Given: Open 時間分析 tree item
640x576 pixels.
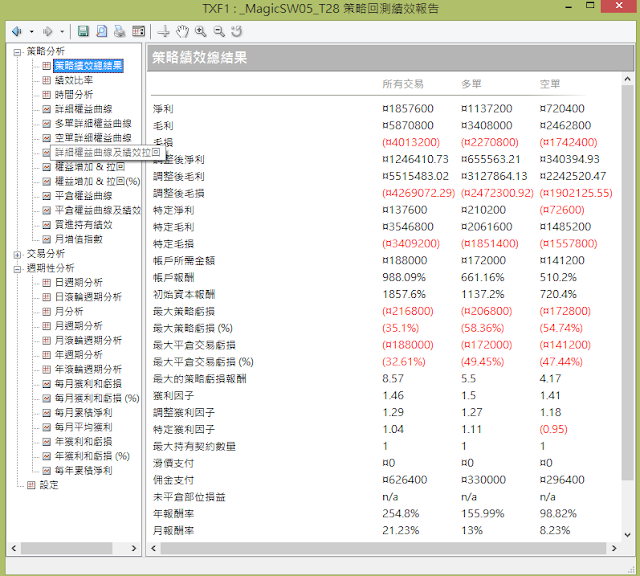Looking at the screenshot, I should pos(74,95).
